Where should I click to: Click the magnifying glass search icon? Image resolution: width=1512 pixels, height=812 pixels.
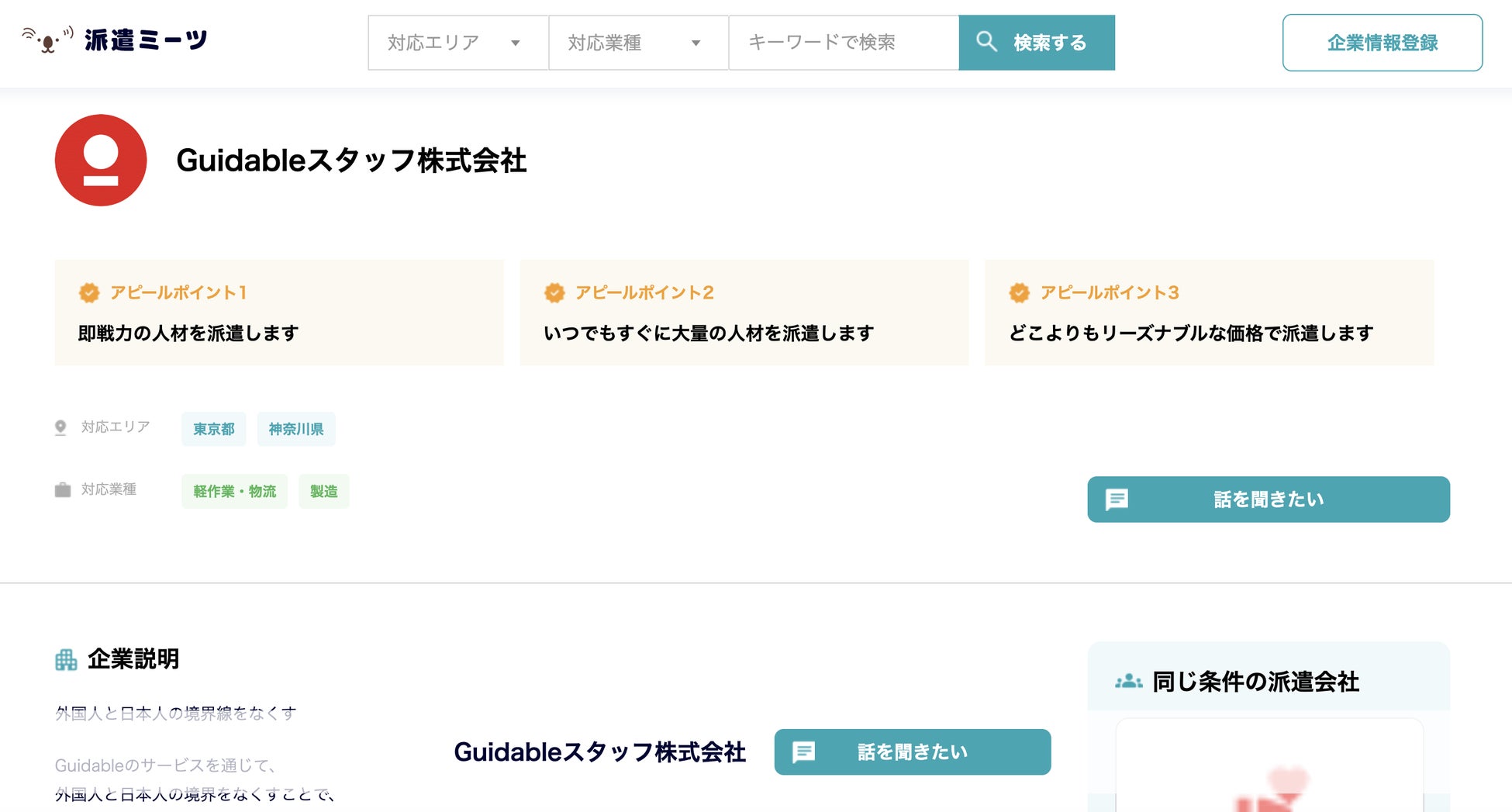pyautogui.click(x=986, y=41)
